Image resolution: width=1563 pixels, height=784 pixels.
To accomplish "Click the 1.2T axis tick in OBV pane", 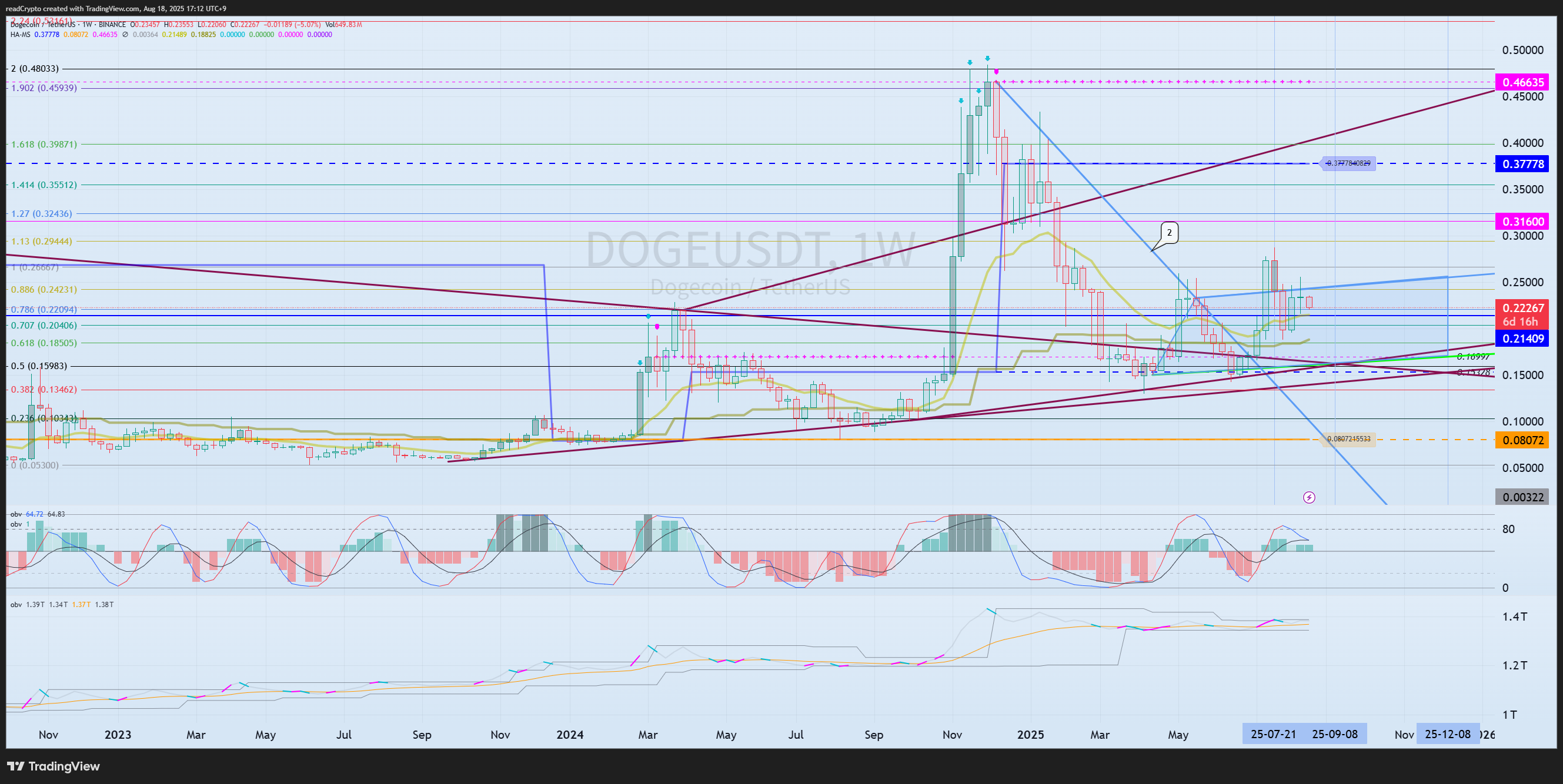I will point(1514,665).
